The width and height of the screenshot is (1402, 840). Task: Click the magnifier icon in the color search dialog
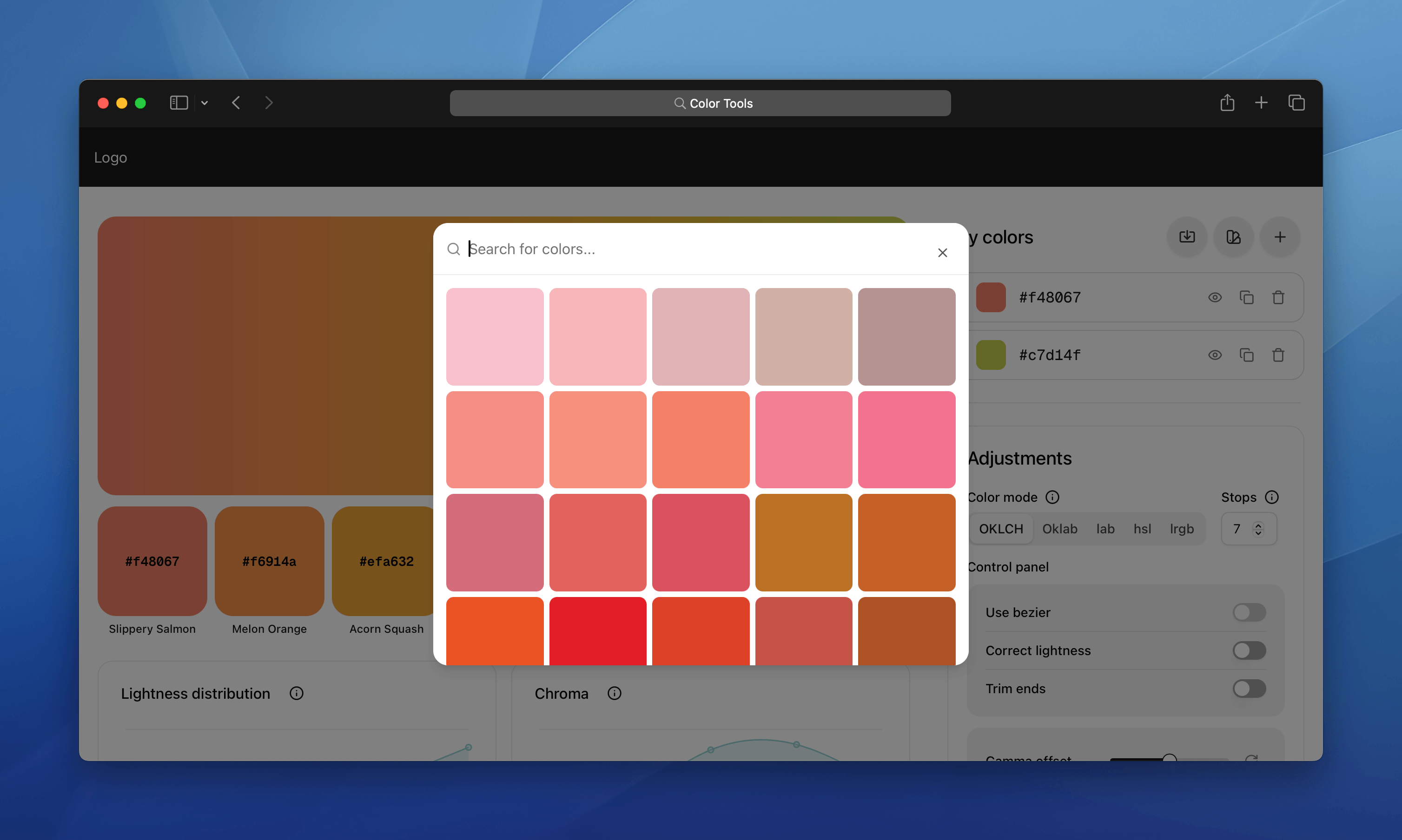(x=454, y=249)
